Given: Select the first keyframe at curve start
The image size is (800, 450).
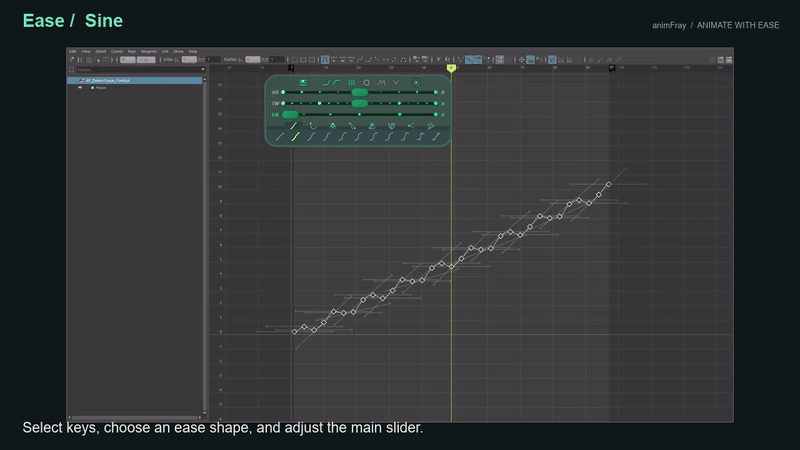Looking at the screenshot, I should click(x=294, y=332).
